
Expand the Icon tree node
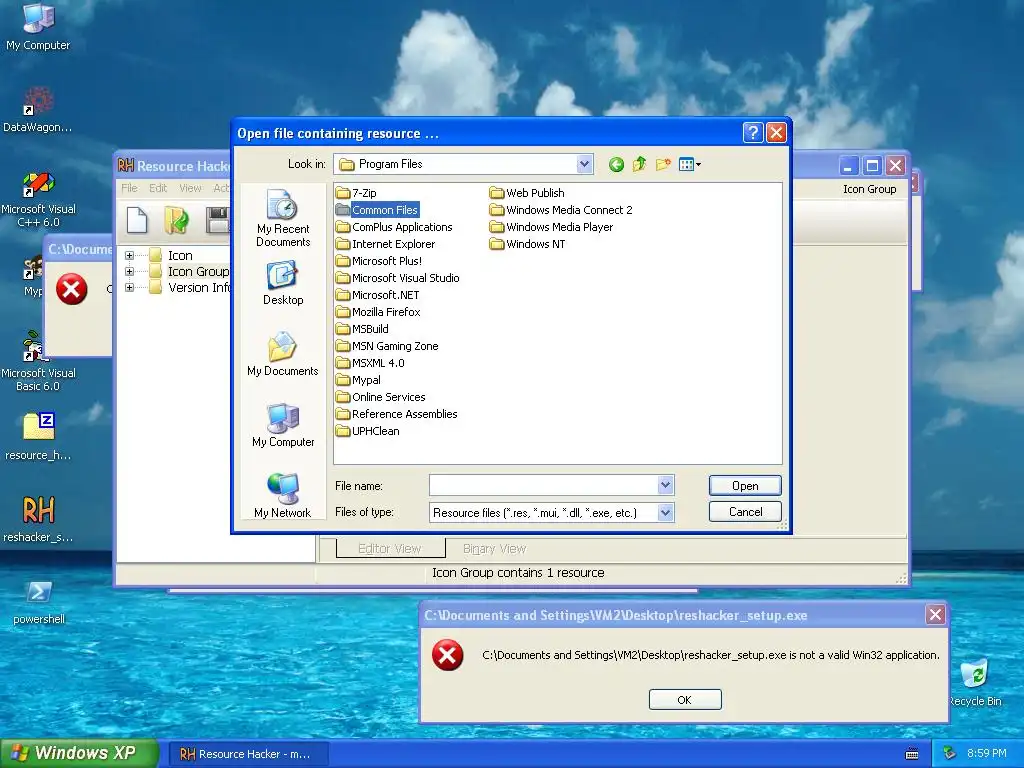(129, 255)
